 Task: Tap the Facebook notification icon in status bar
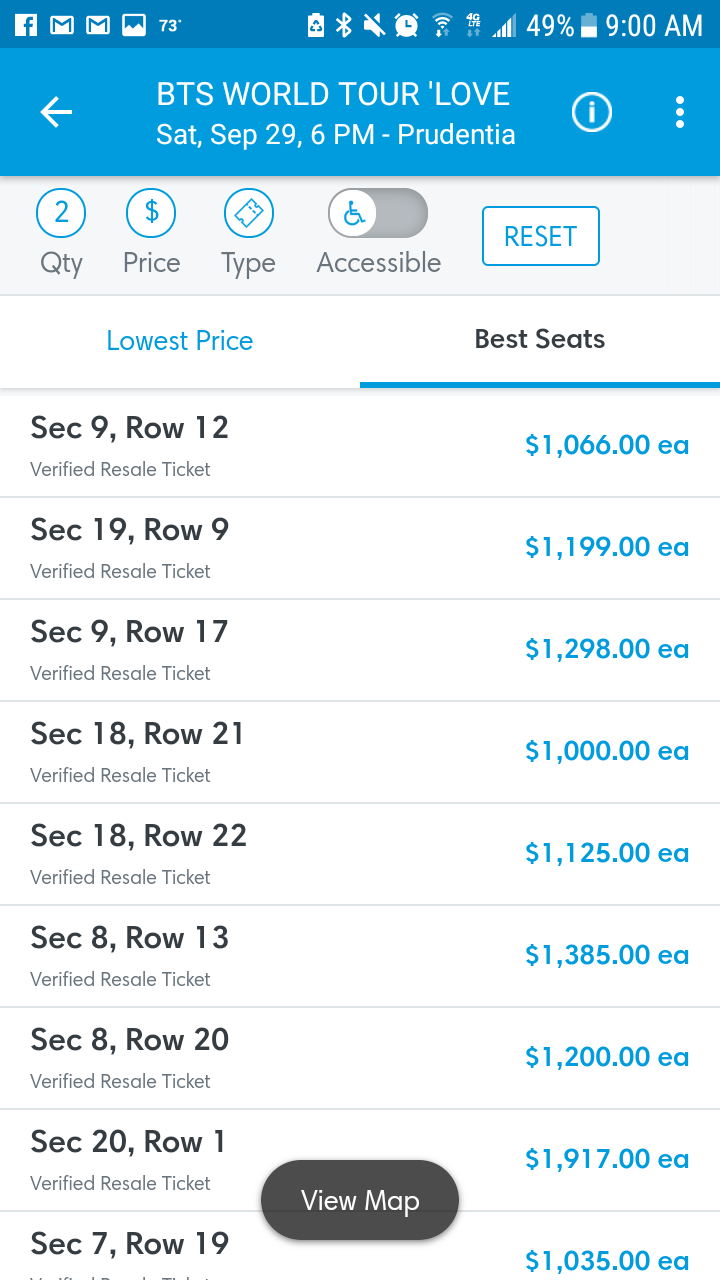26,25
